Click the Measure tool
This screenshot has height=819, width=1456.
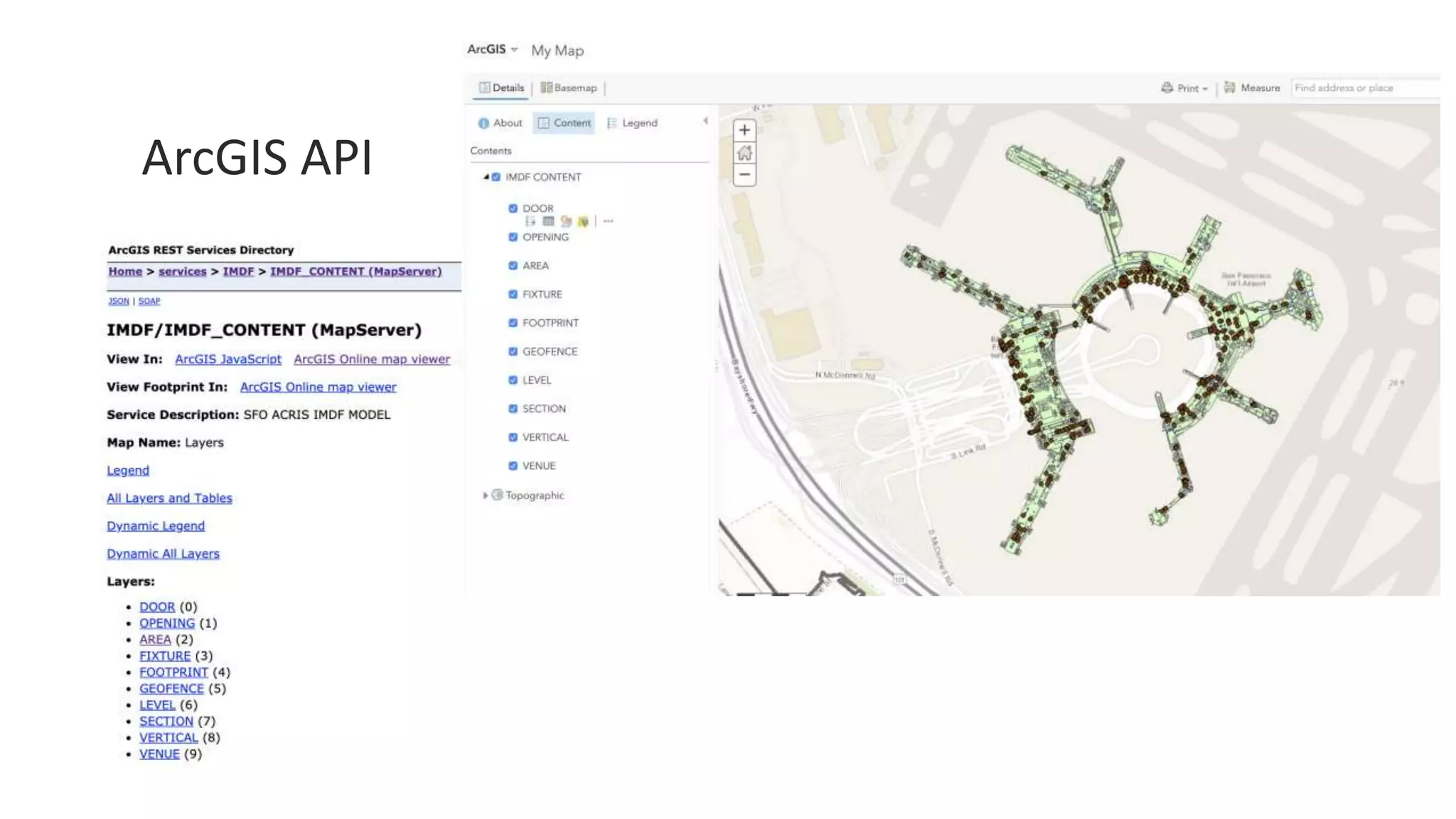[1252, 88]
